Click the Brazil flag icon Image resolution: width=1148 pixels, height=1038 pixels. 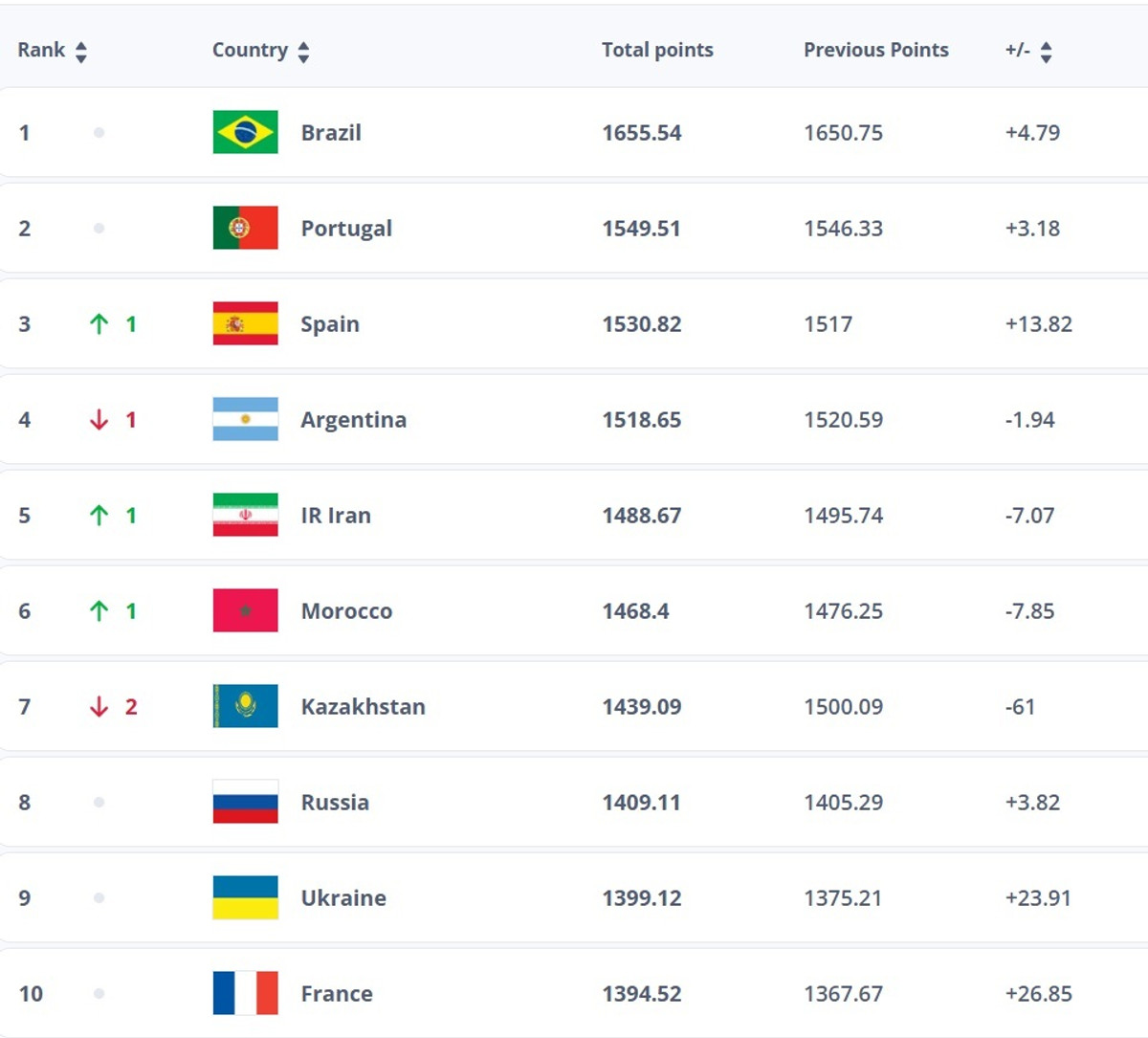[x=245, y=132]
